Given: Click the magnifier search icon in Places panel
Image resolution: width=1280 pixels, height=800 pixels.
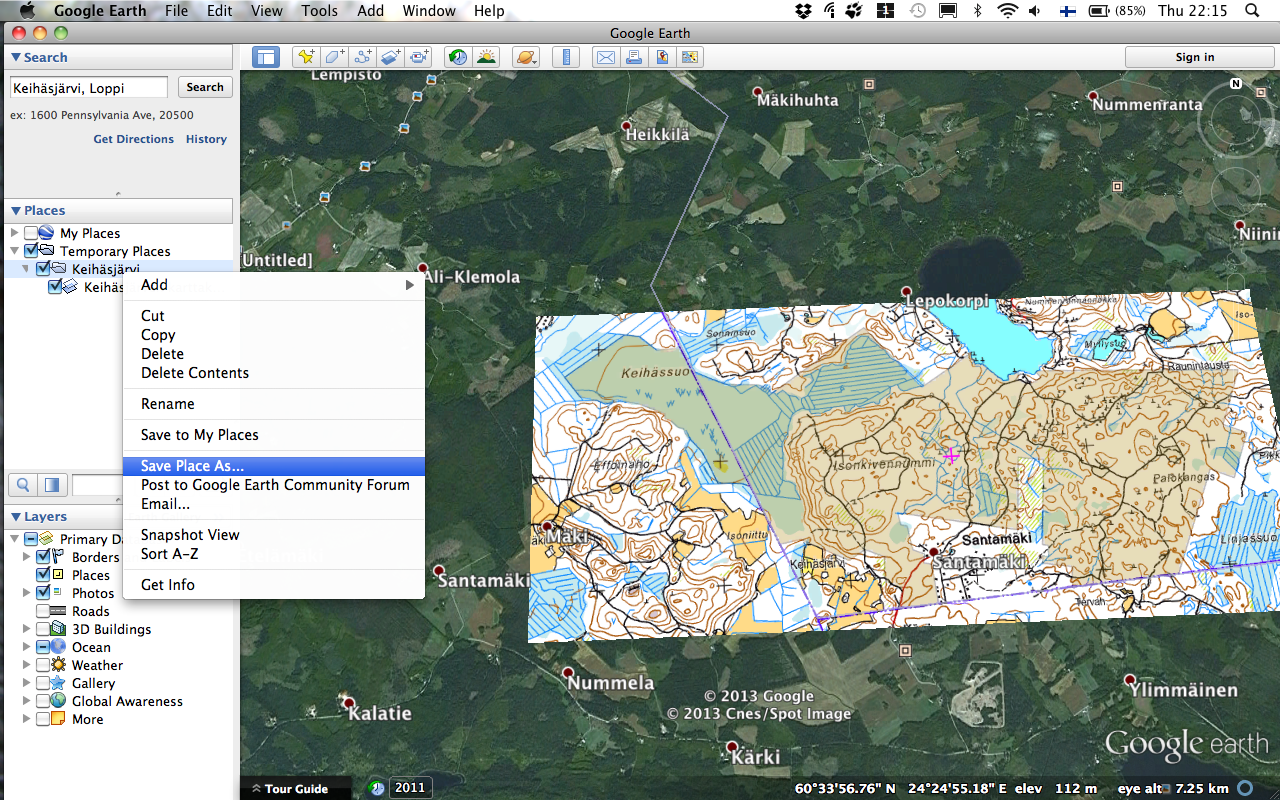Looking at the screenshot, I should [x=22, y=485].
